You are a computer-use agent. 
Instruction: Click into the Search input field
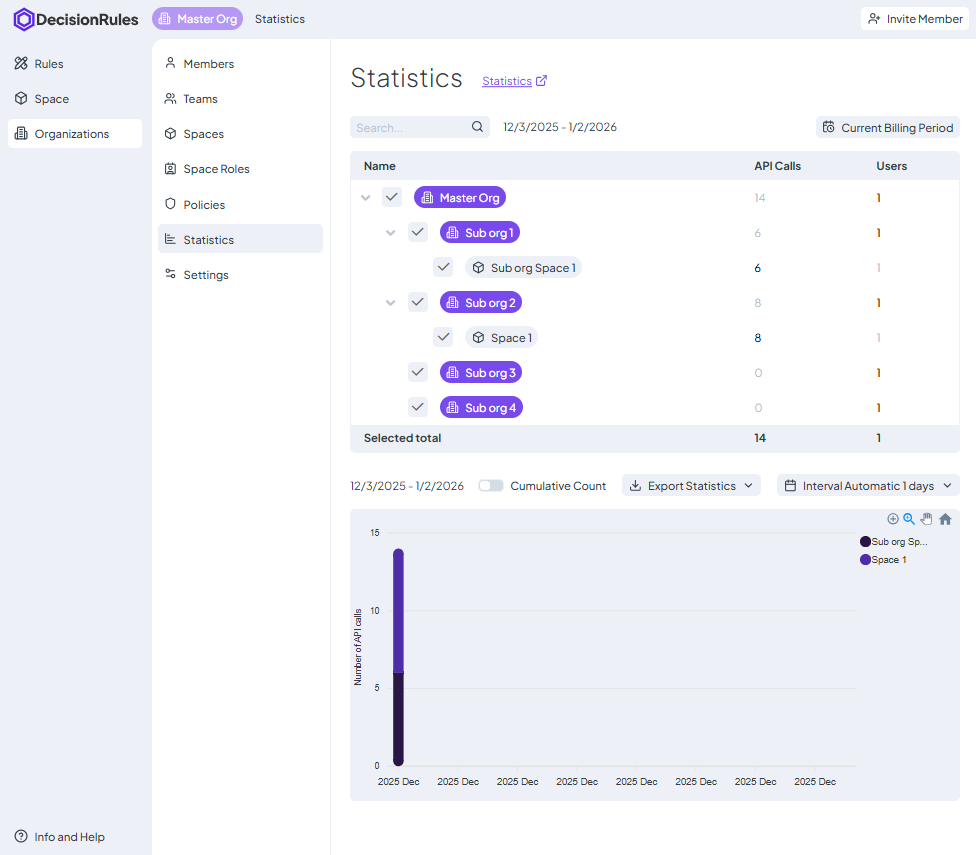410,127
